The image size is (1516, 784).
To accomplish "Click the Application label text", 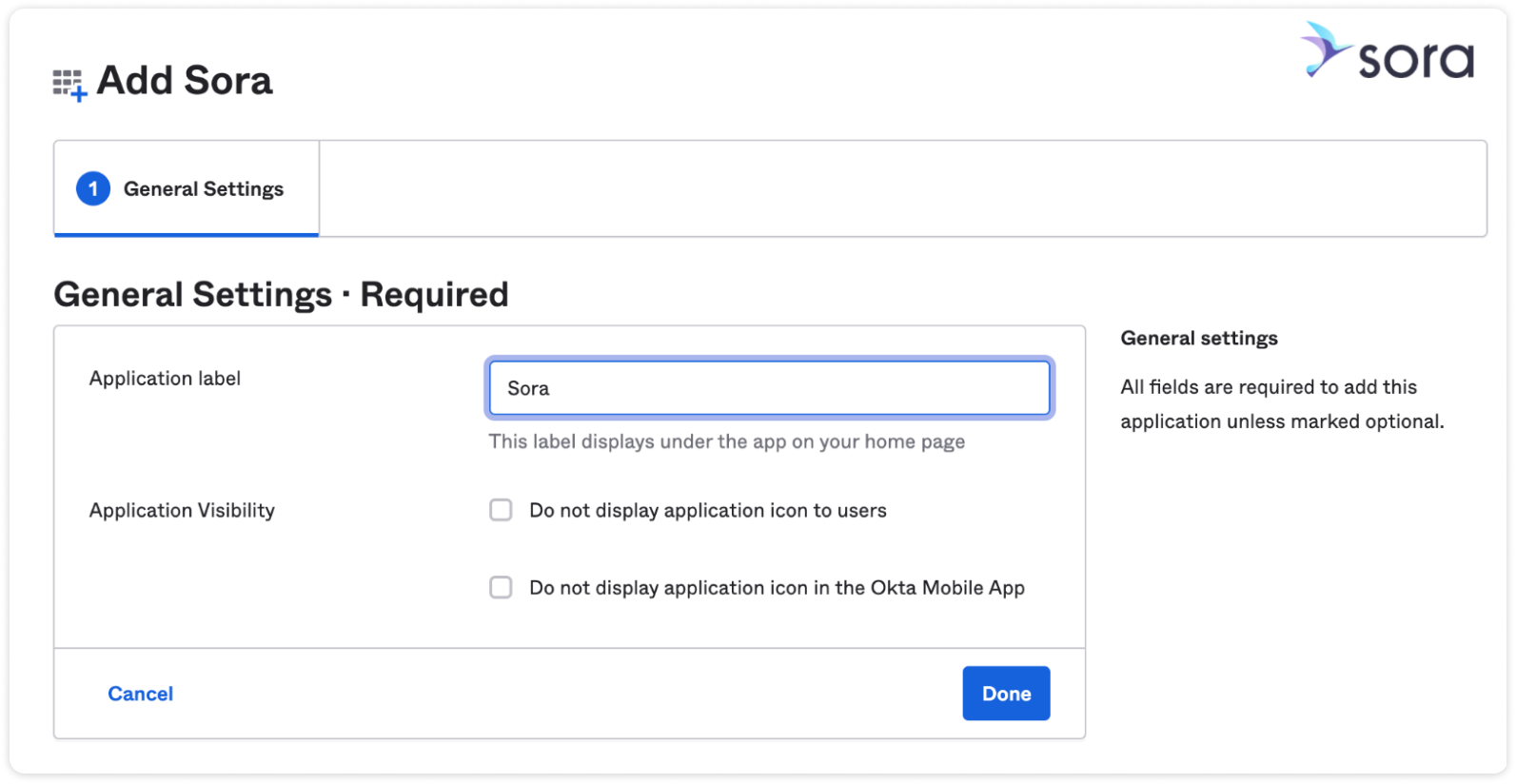I will (165, 379).
